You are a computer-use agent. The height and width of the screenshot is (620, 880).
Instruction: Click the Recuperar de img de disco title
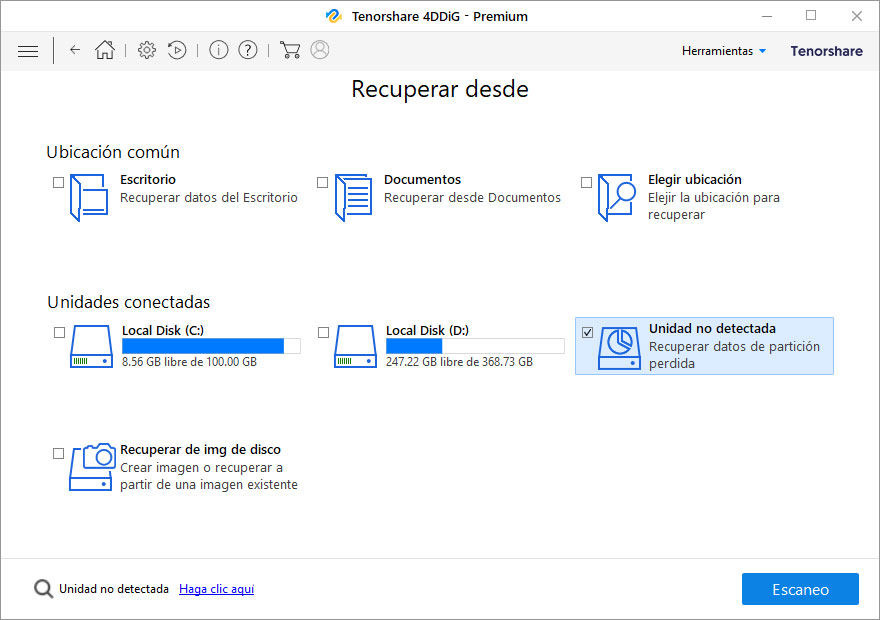[200, 449]
